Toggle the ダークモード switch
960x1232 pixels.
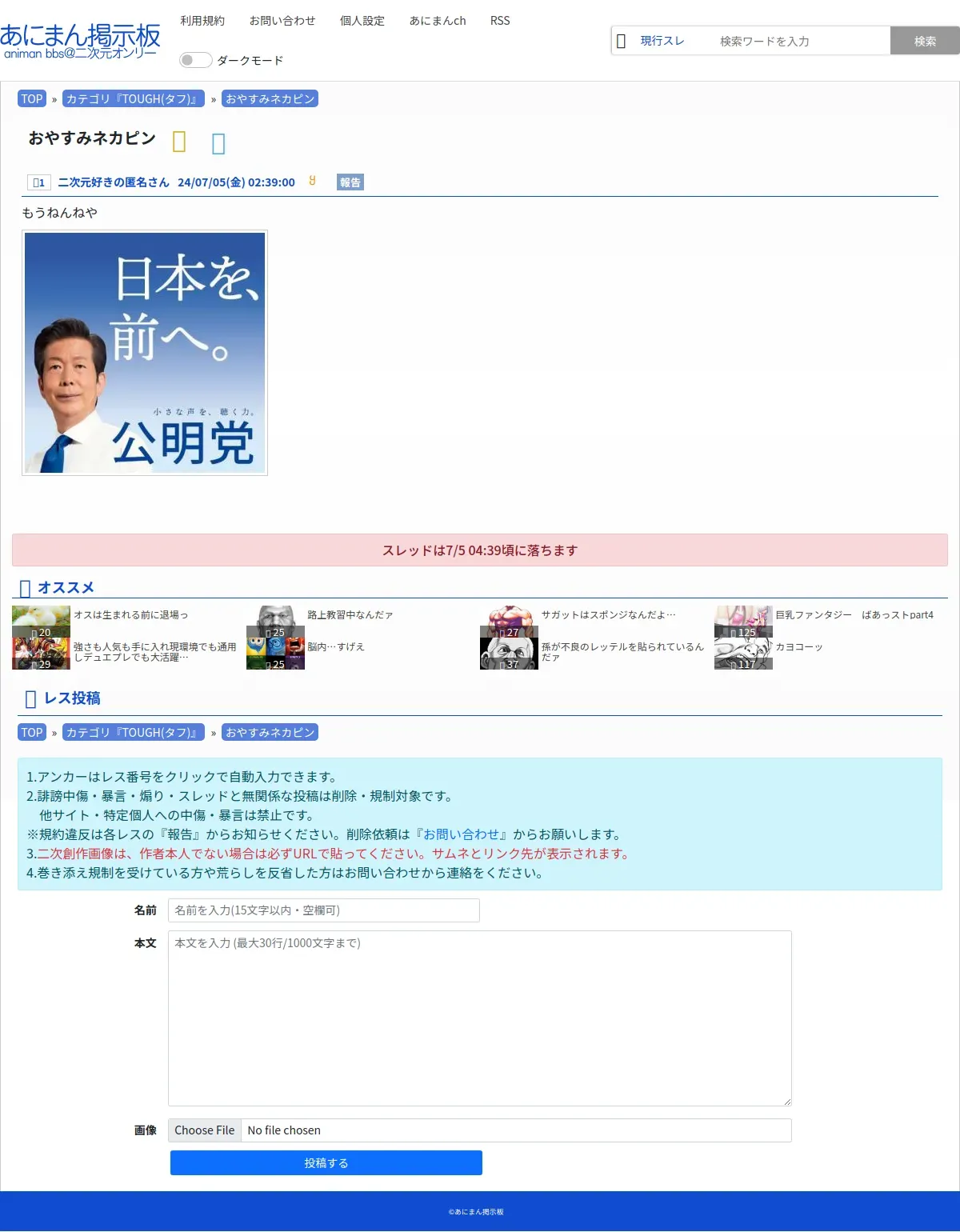pyautogui.click(x=195, y=60)
